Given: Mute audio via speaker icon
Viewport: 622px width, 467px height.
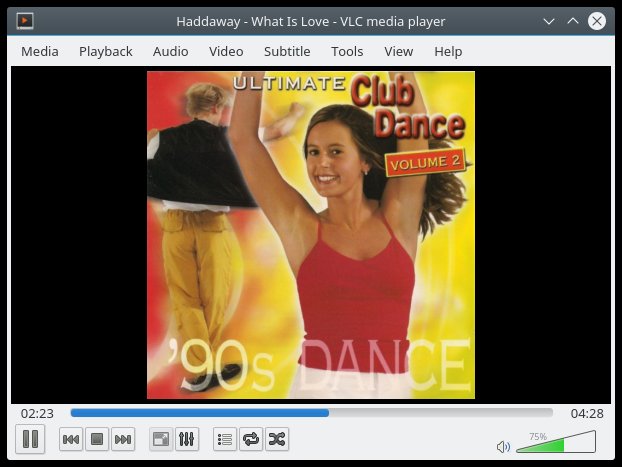Looking at the screenshot, I should [x=503, y=447].
